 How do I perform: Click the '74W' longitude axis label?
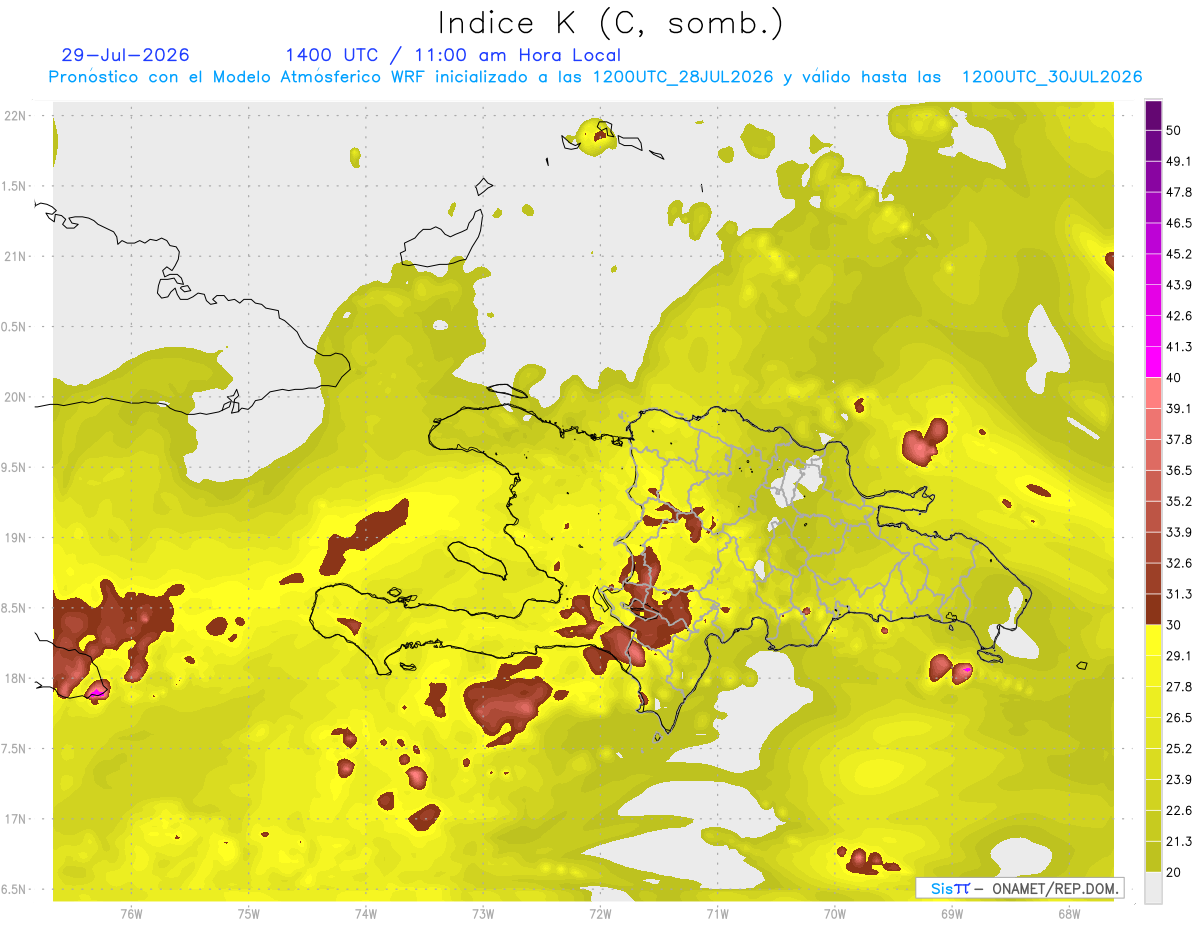(366, 914)
